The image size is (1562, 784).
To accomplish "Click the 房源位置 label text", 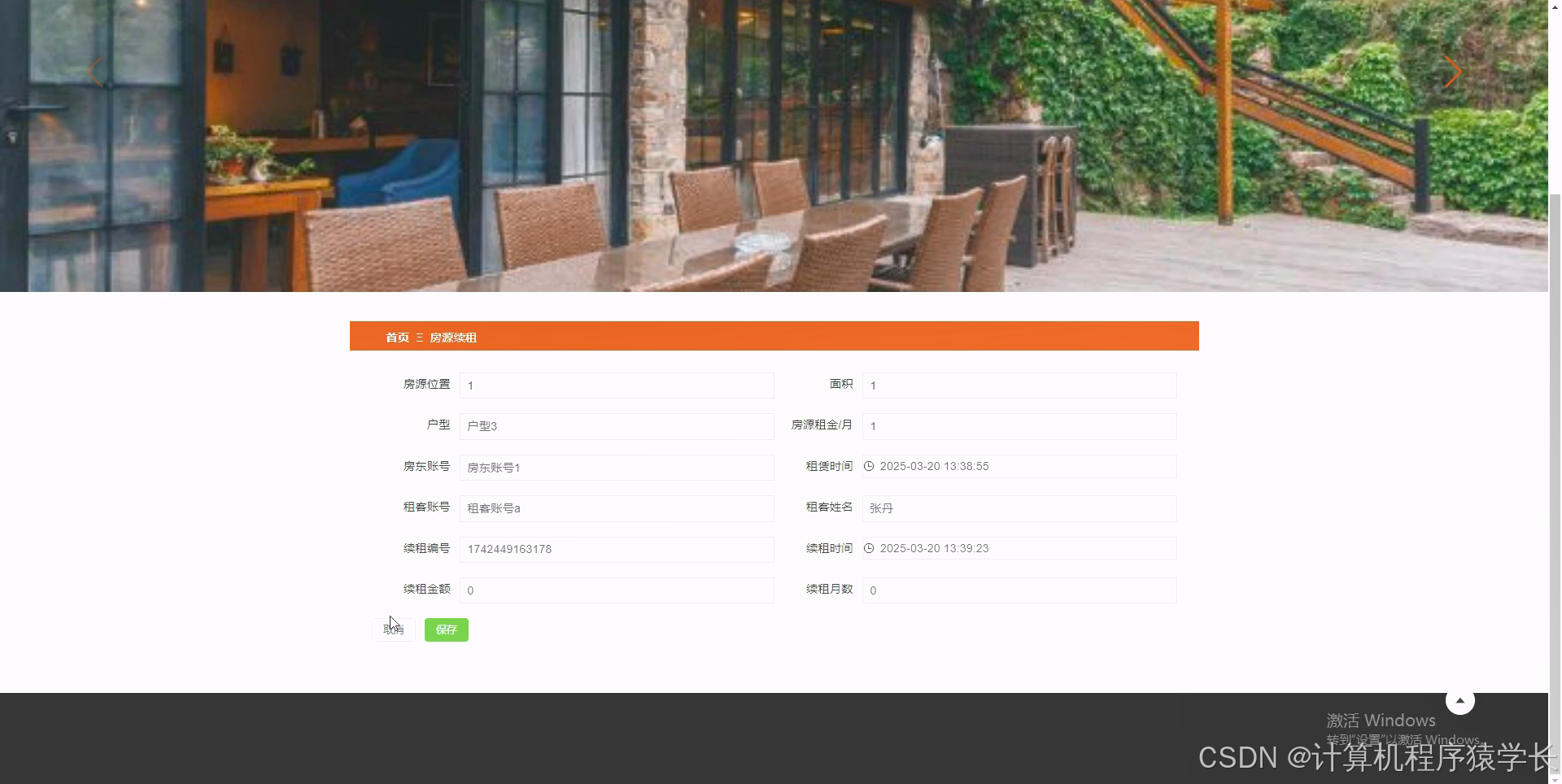I will (x=426, y=384).
